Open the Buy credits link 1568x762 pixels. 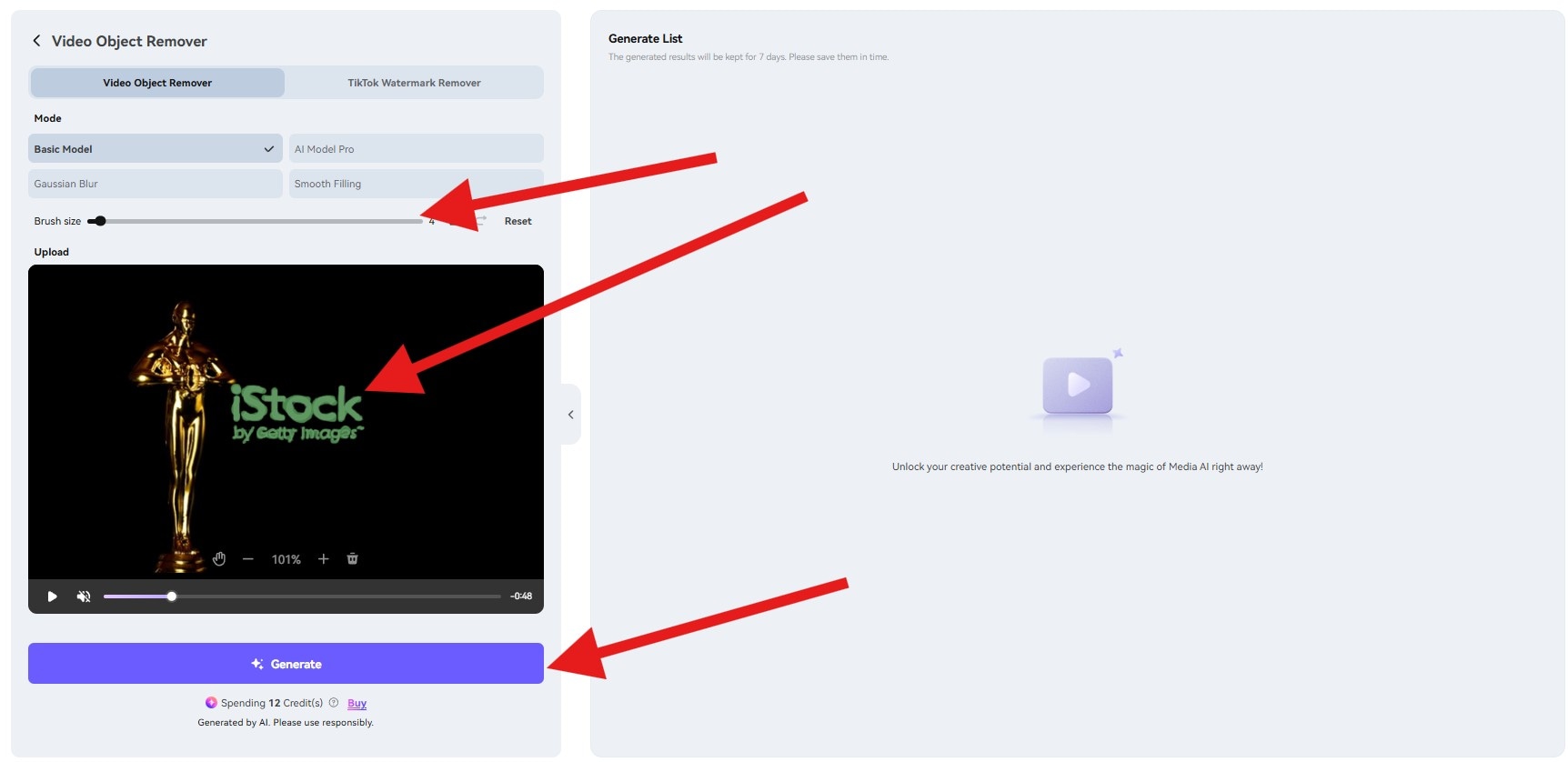tap(357, 704)
